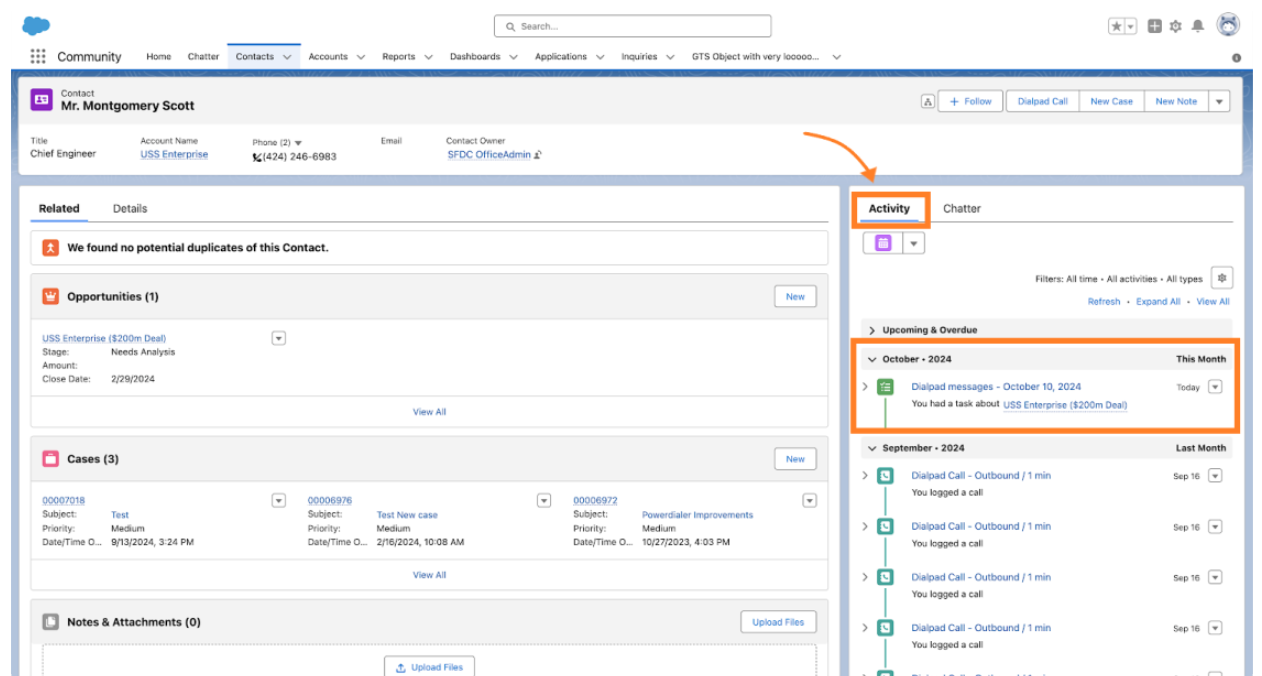Click the global search field
This screenshot has height=676, width=1262.
click(632, 26)
